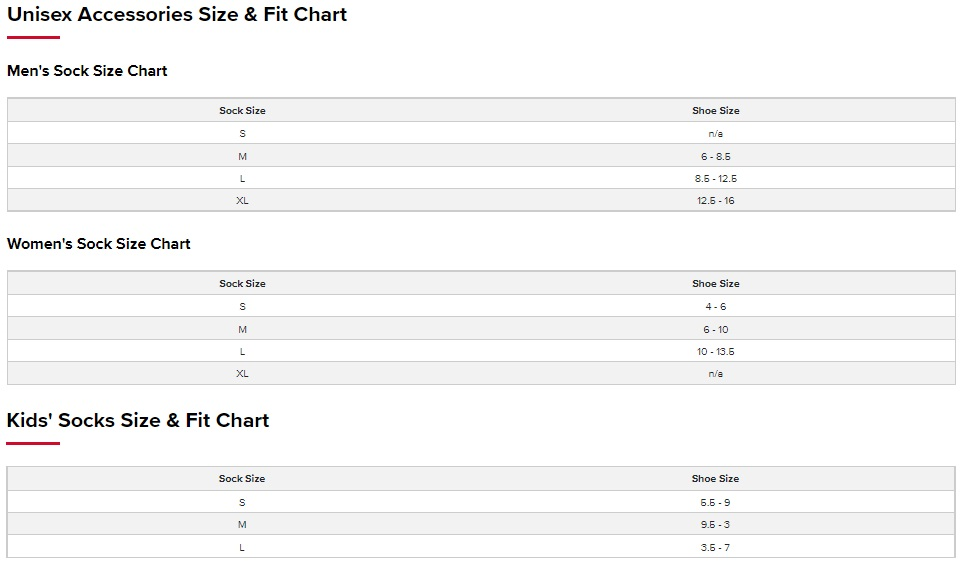Click men's XL shoe size 12.5 - 16
This screenshot has width=971, height=567.
(715, 201)
